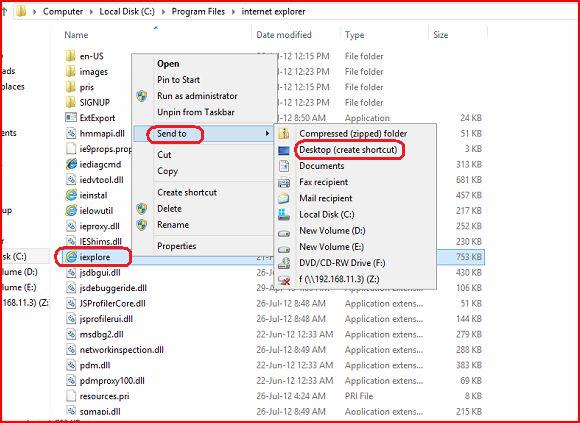Click the JSProfilerCore.dll file icon
Image resolution: width=580 pixels, height=423 pixels.
tap(71, 304)
